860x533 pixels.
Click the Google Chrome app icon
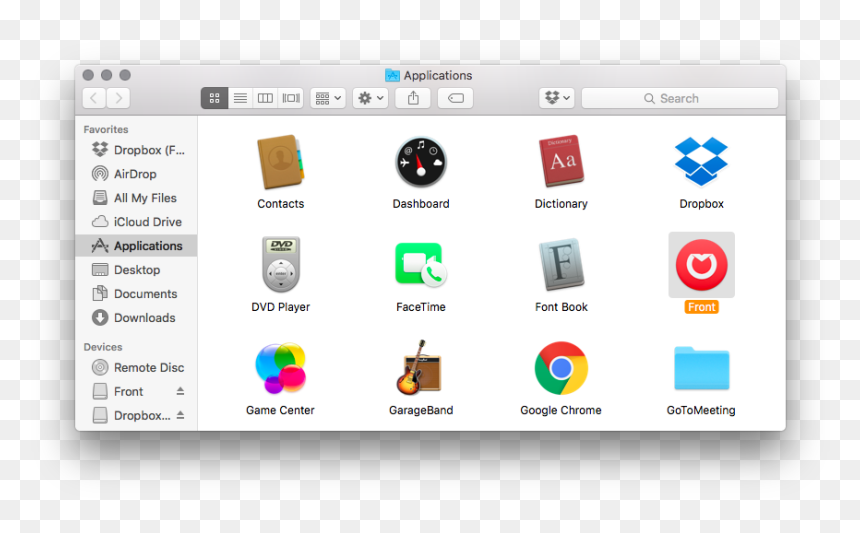click(561, 368)
